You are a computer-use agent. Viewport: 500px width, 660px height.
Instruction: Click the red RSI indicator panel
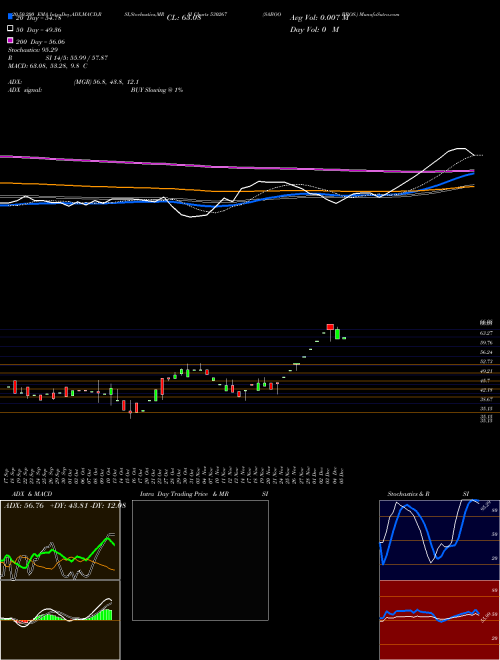pos(439,620)
